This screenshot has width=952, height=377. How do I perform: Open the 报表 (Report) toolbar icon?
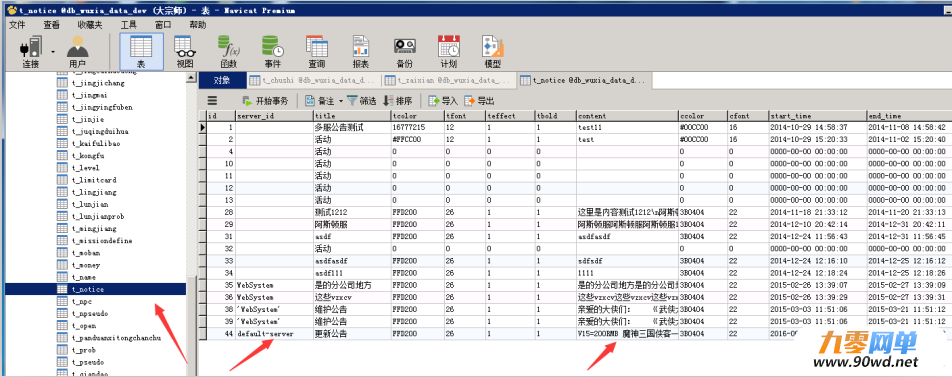pos(361,52)
